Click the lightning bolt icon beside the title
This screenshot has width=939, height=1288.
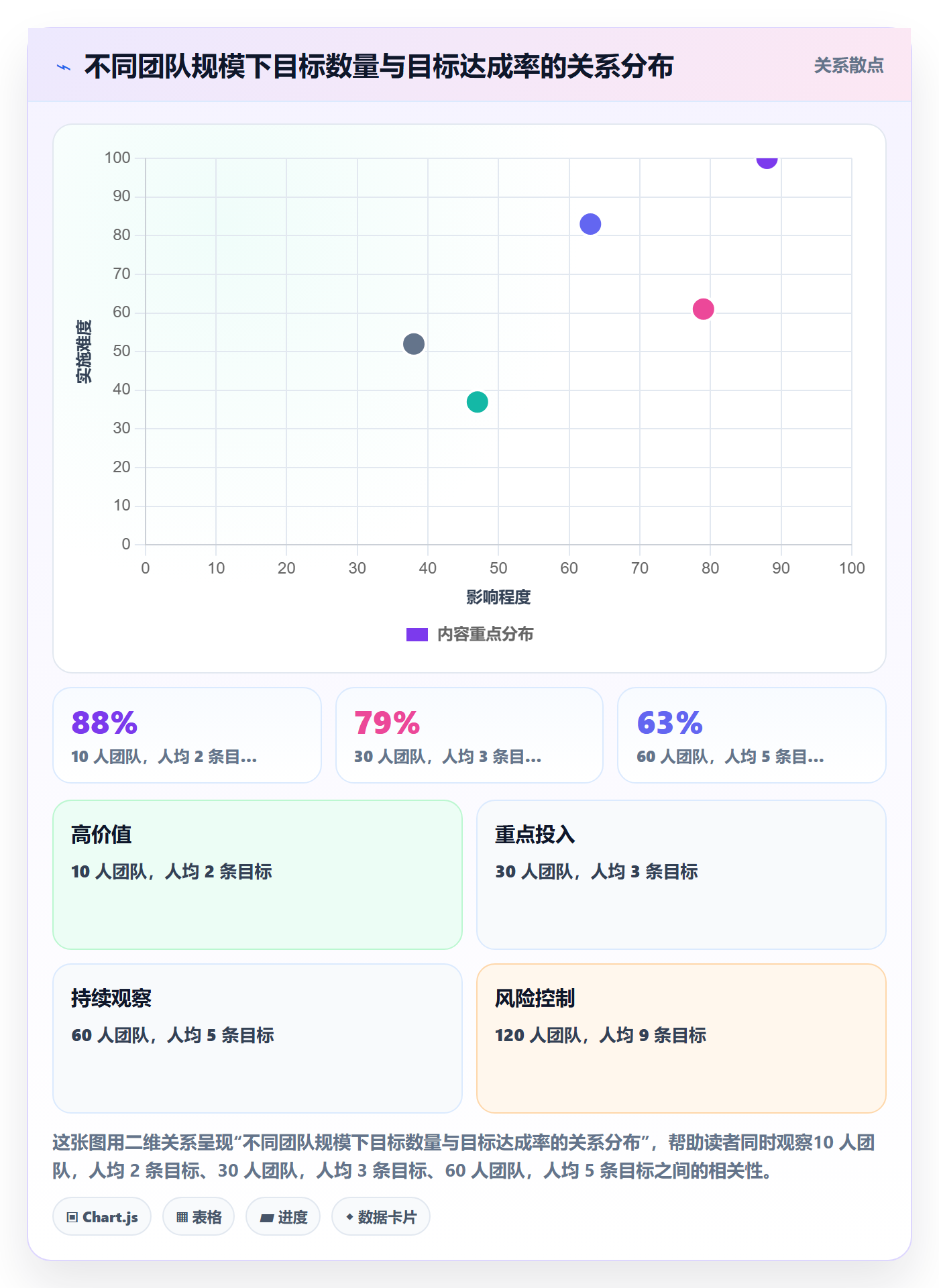pyautogui.click(x=64, y=67)
